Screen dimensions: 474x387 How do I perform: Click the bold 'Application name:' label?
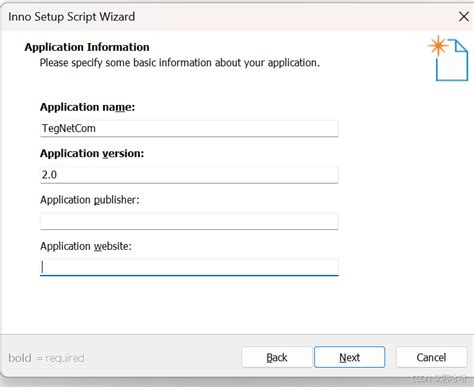[x=87, y=107]
